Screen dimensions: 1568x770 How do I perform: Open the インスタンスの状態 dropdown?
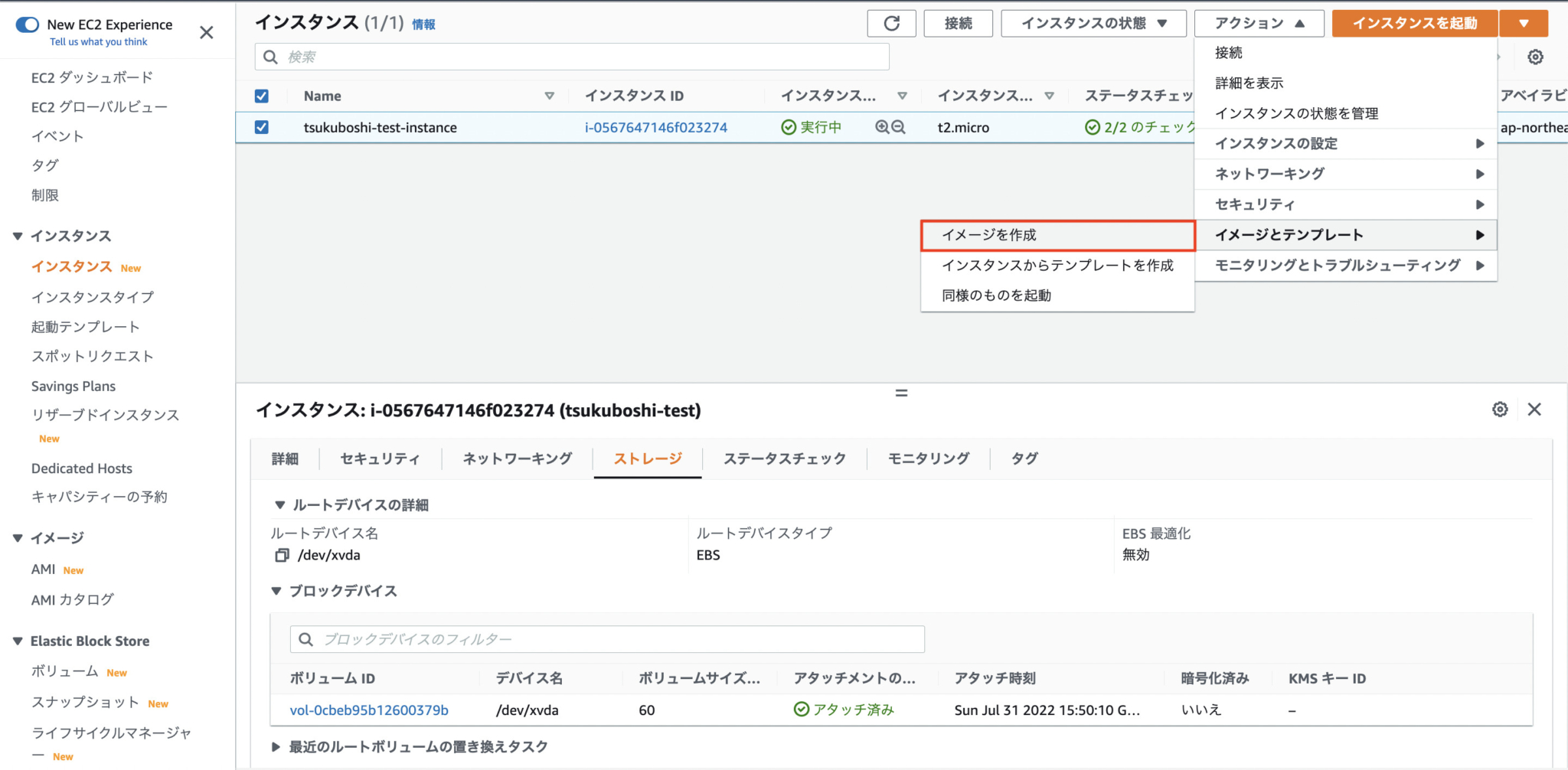1093,23
